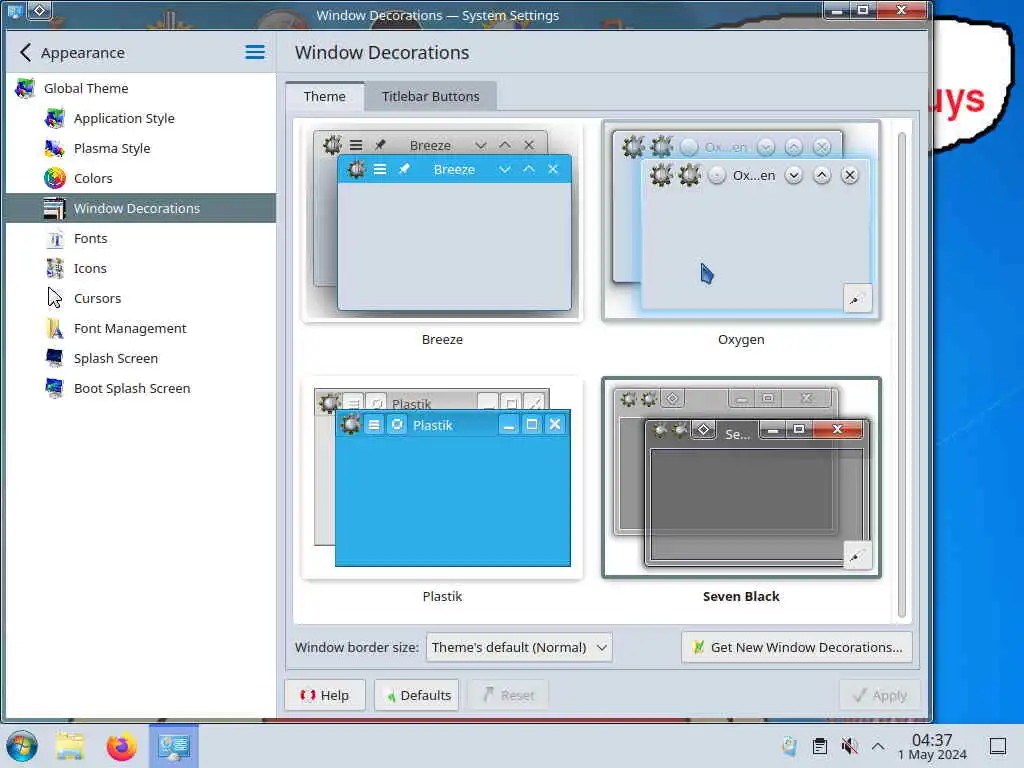The height and width of the screenshot is (768, 1024).
Task: Click the Breeze theme label
Action: pyautogui.click(x=442, y=340)
